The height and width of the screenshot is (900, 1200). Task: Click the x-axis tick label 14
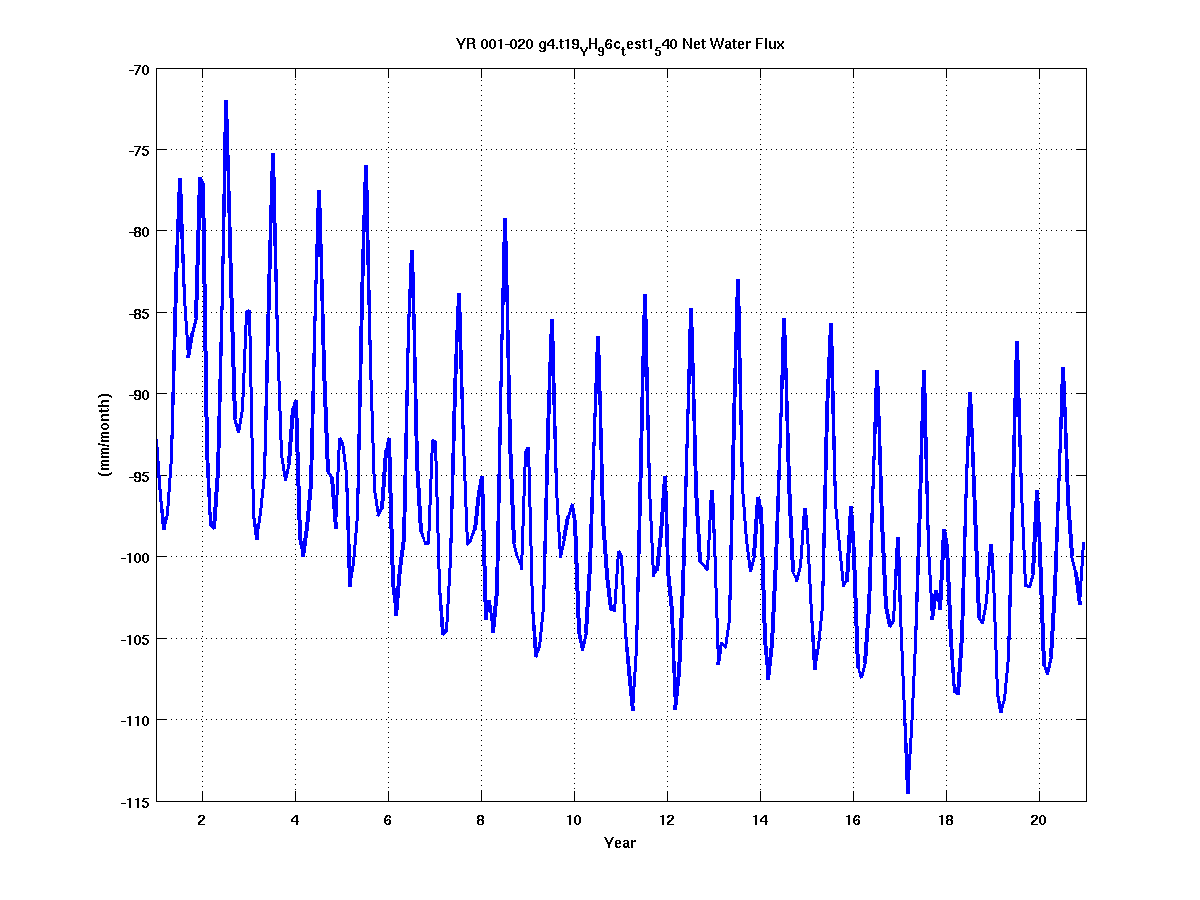pyautogui.click(x=760, y=819)
